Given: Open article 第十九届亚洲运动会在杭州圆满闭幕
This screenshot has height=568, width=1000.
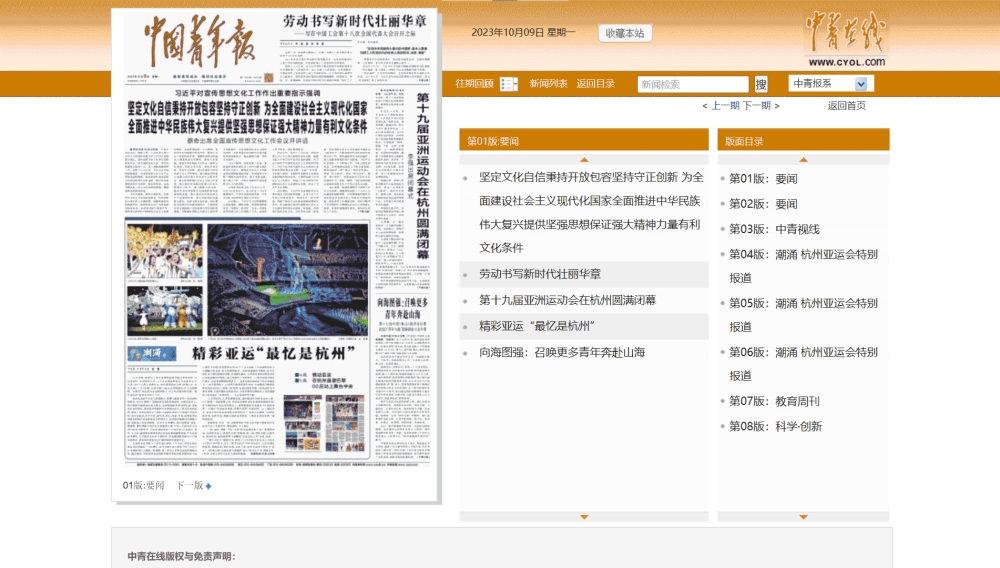Looking at the screenshot, I should 568,300.
